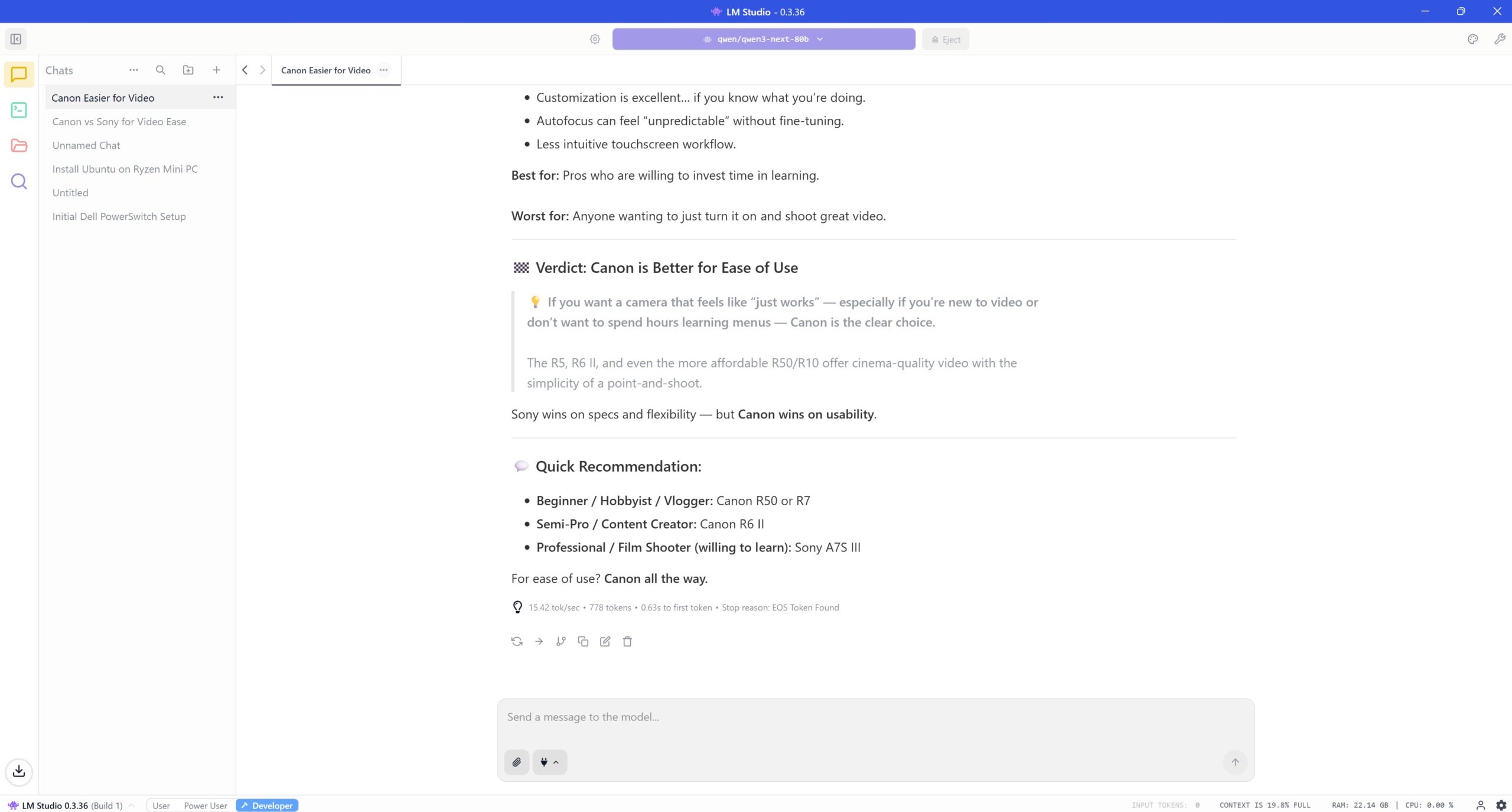Attach a file with paperclip icon

(x=516, y=762)
